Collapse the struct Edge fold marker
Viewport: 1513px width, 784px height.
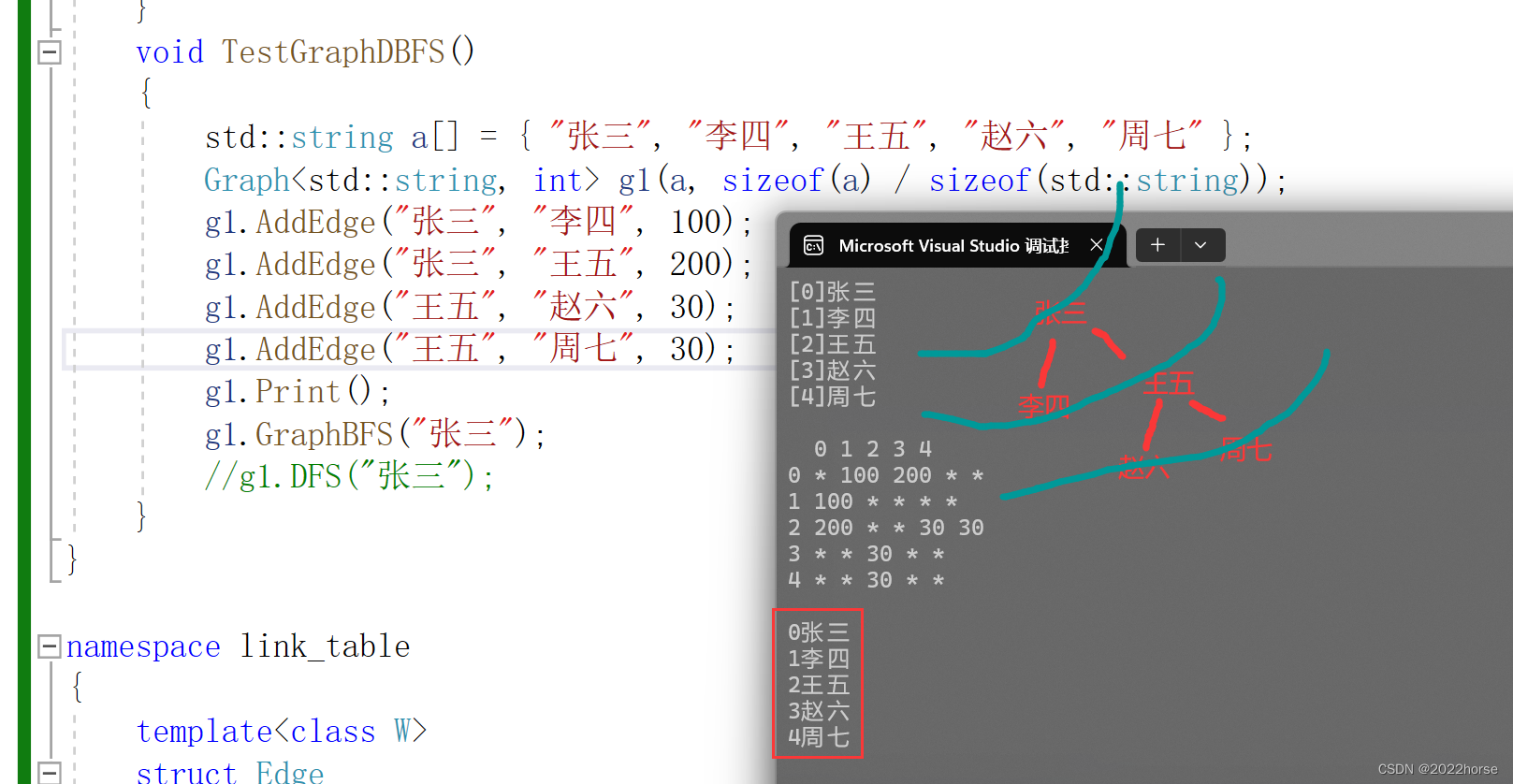tap(50, 773)
